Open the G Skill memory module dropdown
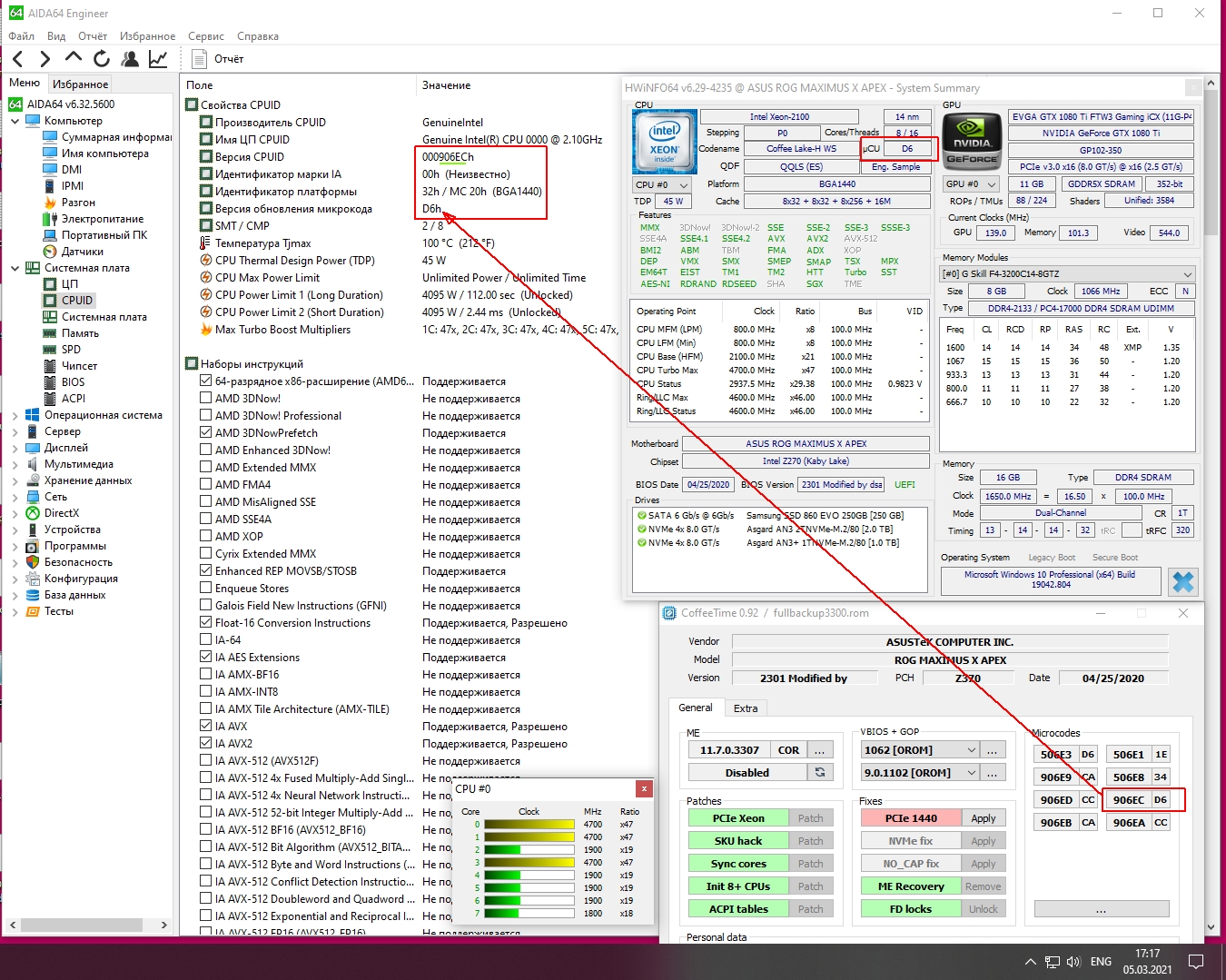This screenshot has width=1226, height=980. pyautogui.click(x=1067, y=274)
